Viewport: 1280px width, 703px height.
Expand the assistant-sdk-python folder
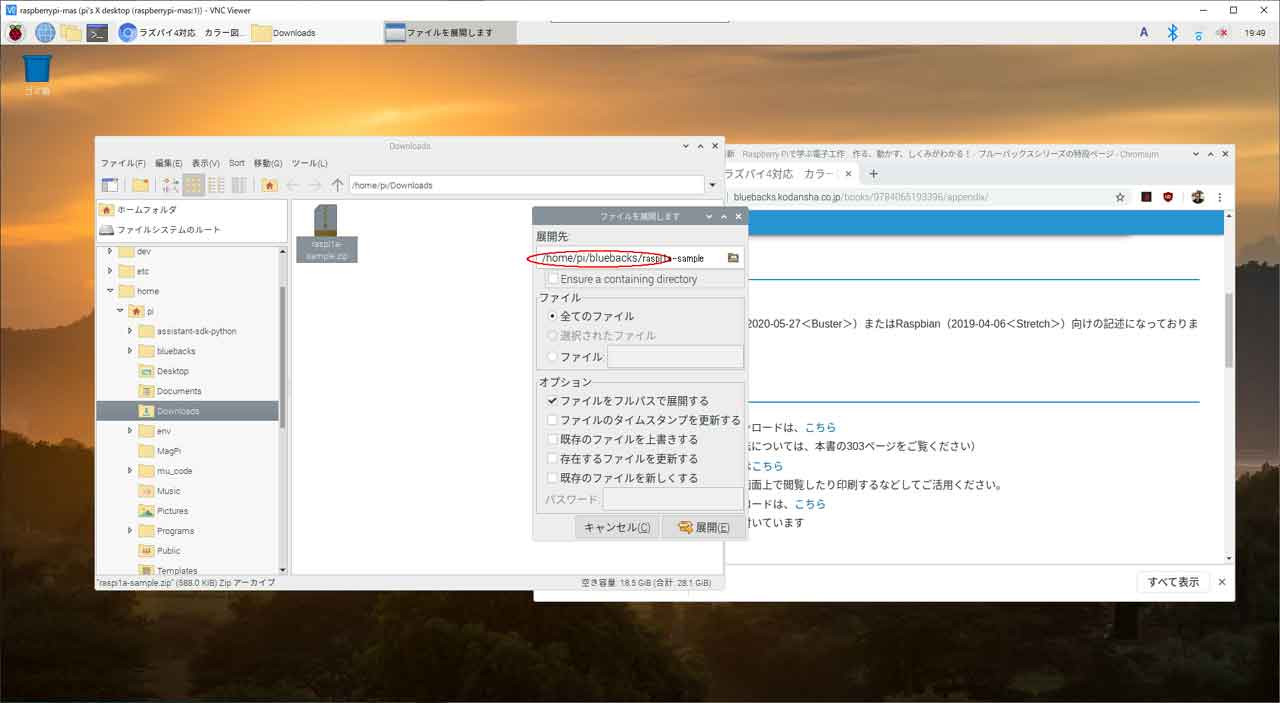point(130,331)
